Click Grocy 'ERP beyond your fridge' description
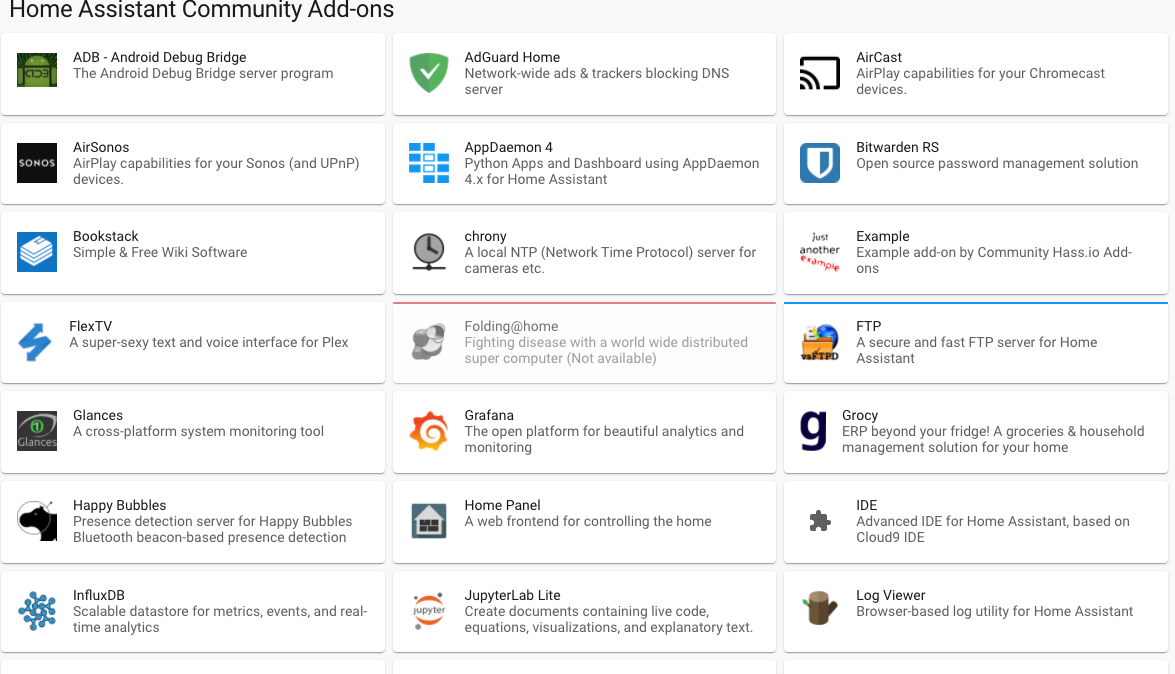1175x674 pixels. click(993, 439)
